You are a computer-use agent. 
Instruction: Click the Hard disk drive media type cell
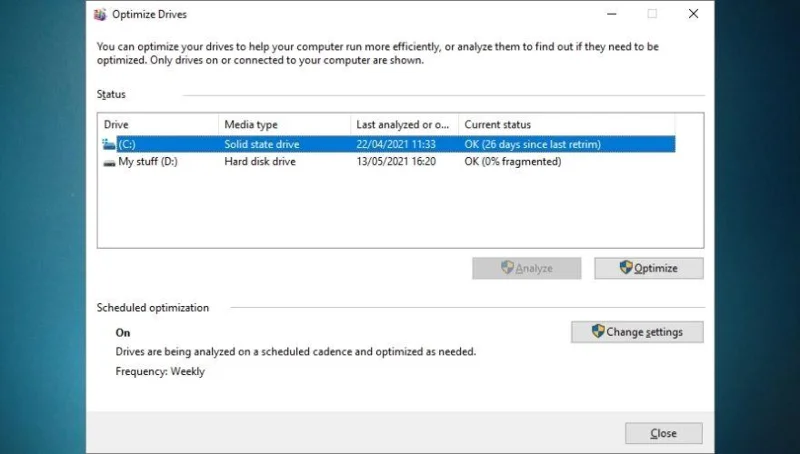(x=260, y=162)
